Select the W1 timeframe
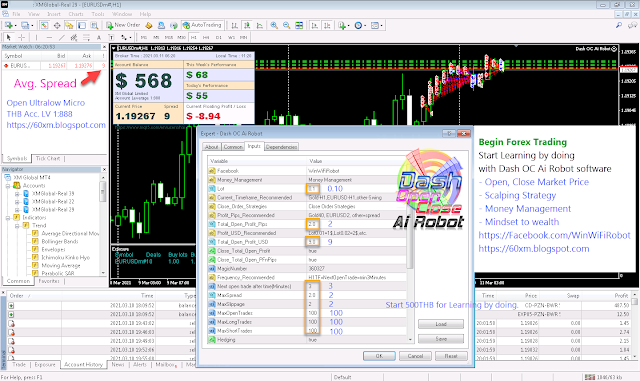Viewport: 640px width, 381px height. click(231, 37)
